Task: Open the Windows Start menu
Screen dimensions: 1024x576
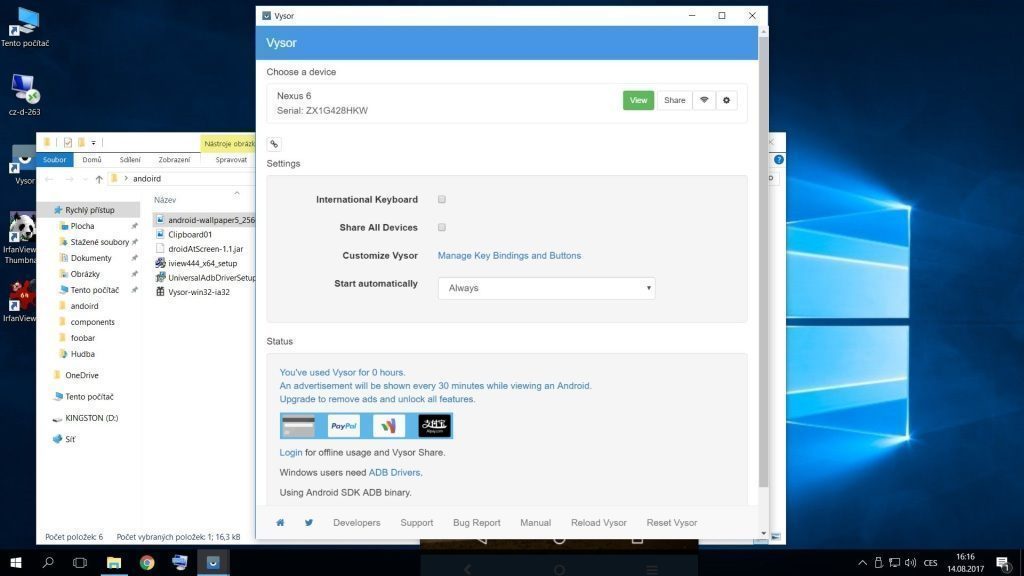Action: pyautogui.click(x=16, y=562)
